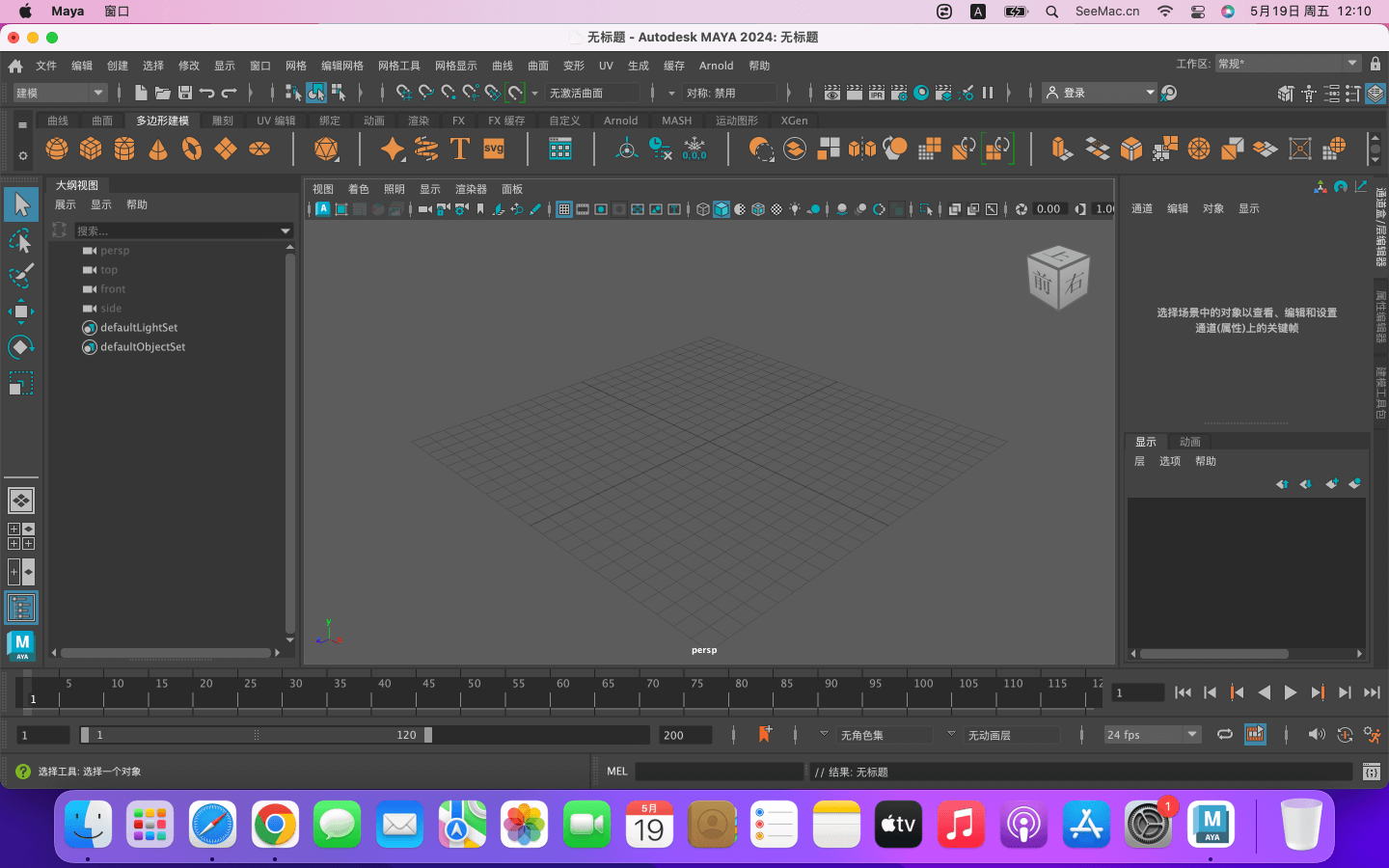
Task: Expand the 24 fps frame rate dropdown
Action: click(x=1152, y=735)
